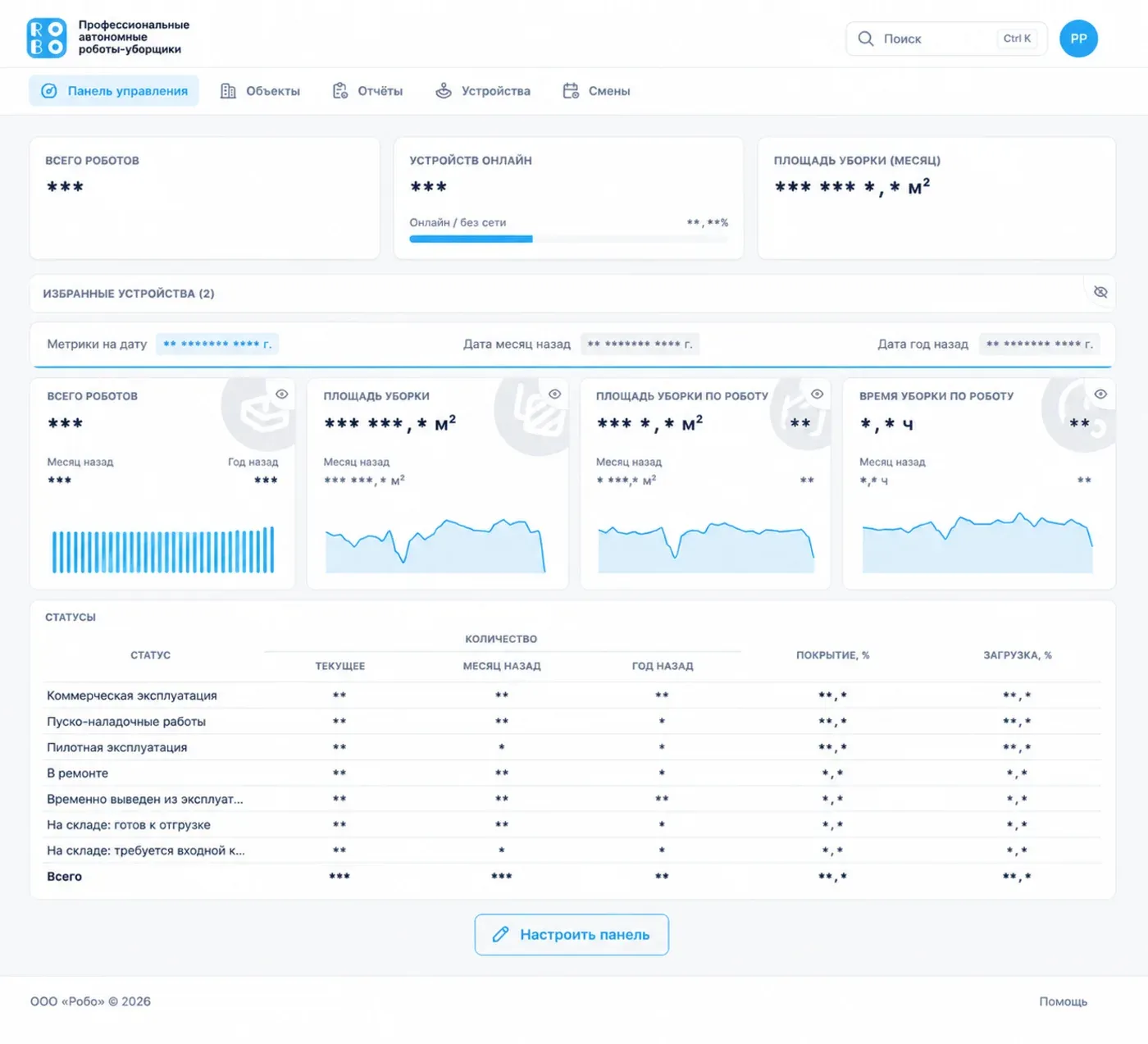Click the Текущее column header
This screenshot has width=1148, height=1044.
[x=340, y=666]
